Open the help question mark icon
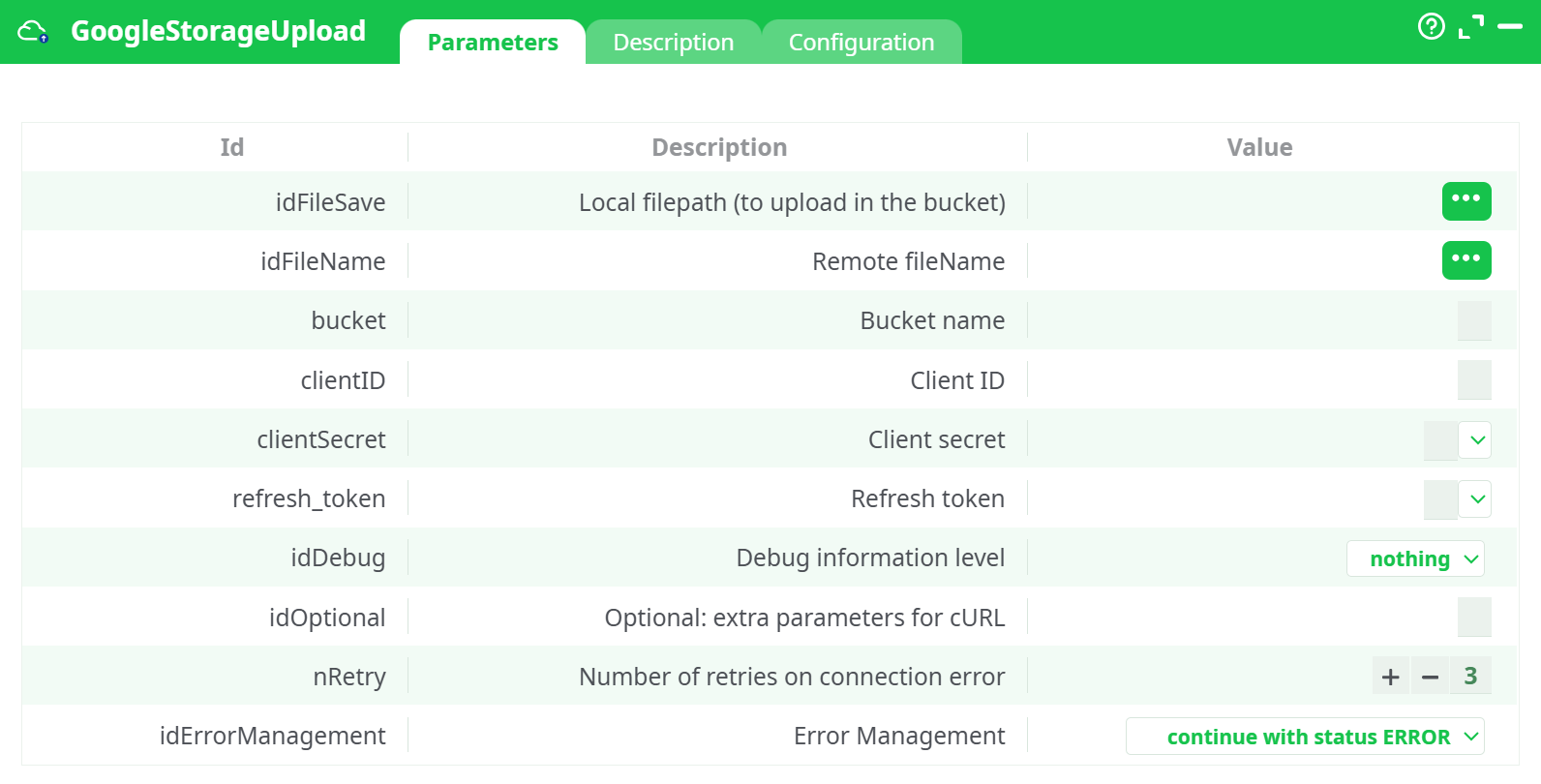1541x784 pixels. (x=1431, y=26)
